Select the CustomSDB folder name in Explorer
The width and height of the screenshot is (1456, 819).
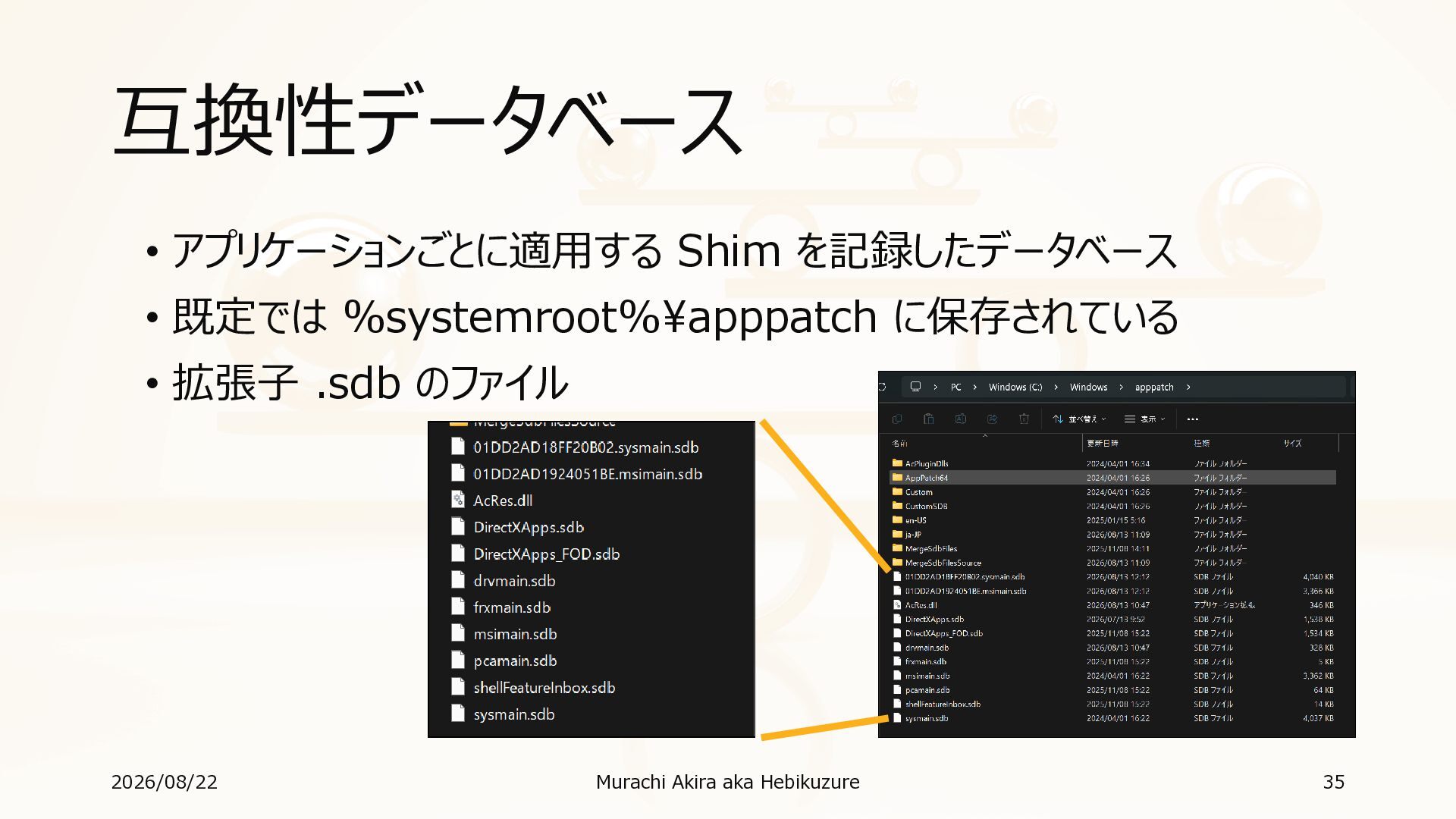(x=926, y=506)
